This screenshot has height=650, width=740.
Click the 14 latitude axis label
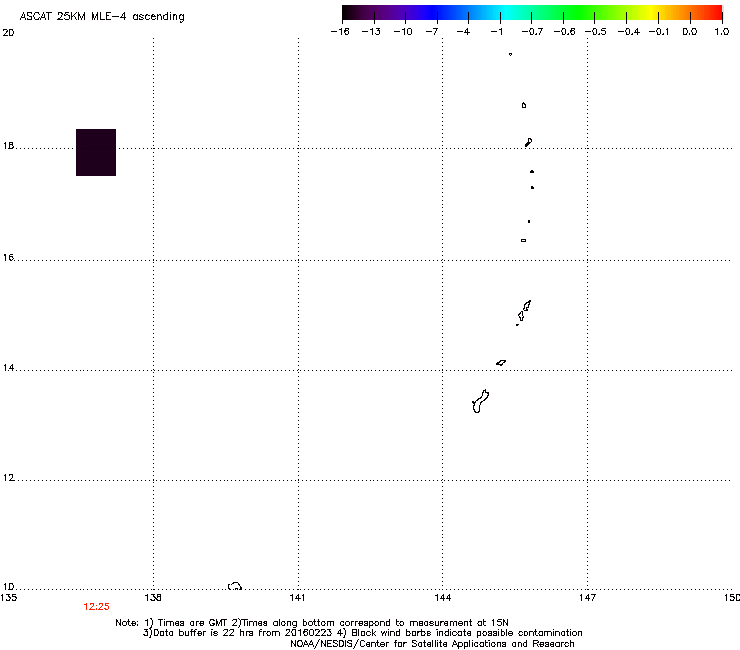[8, 368]
